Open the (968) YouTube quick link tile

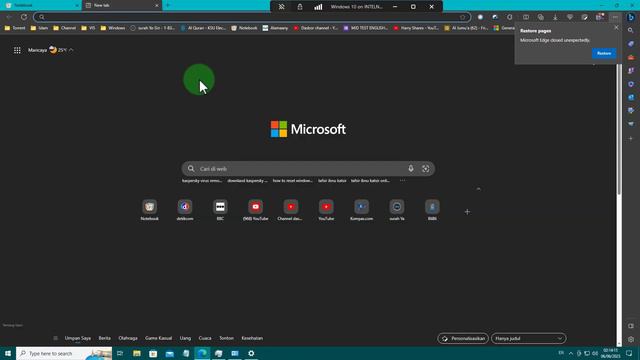[x=256, y=210]
